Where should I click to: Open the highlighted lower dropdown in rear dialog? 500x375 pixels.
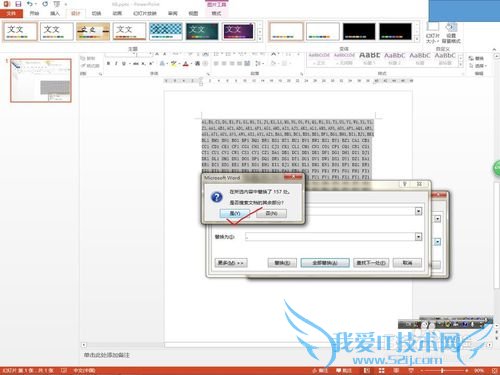437,242
